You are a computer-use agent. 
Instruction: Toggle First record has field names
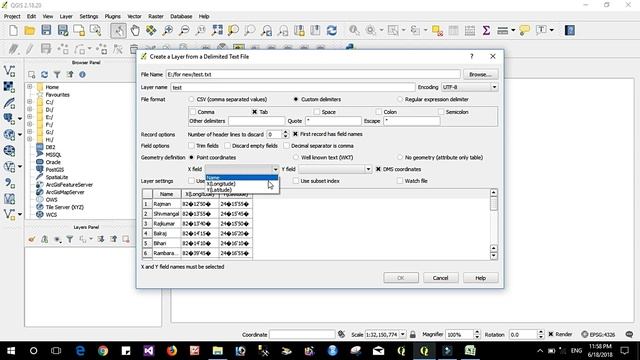[x=296, y=134]
